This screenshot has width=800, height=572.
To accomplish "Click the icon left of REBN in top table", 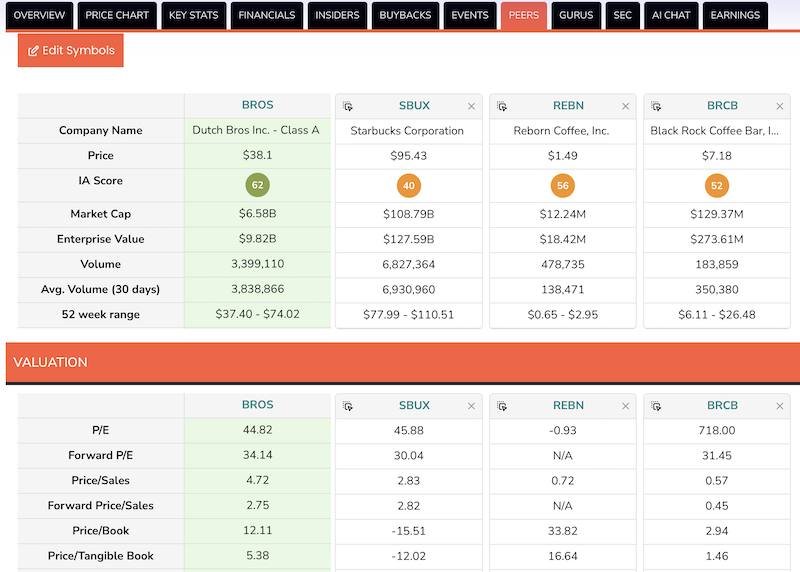I will tap(502, 106).
